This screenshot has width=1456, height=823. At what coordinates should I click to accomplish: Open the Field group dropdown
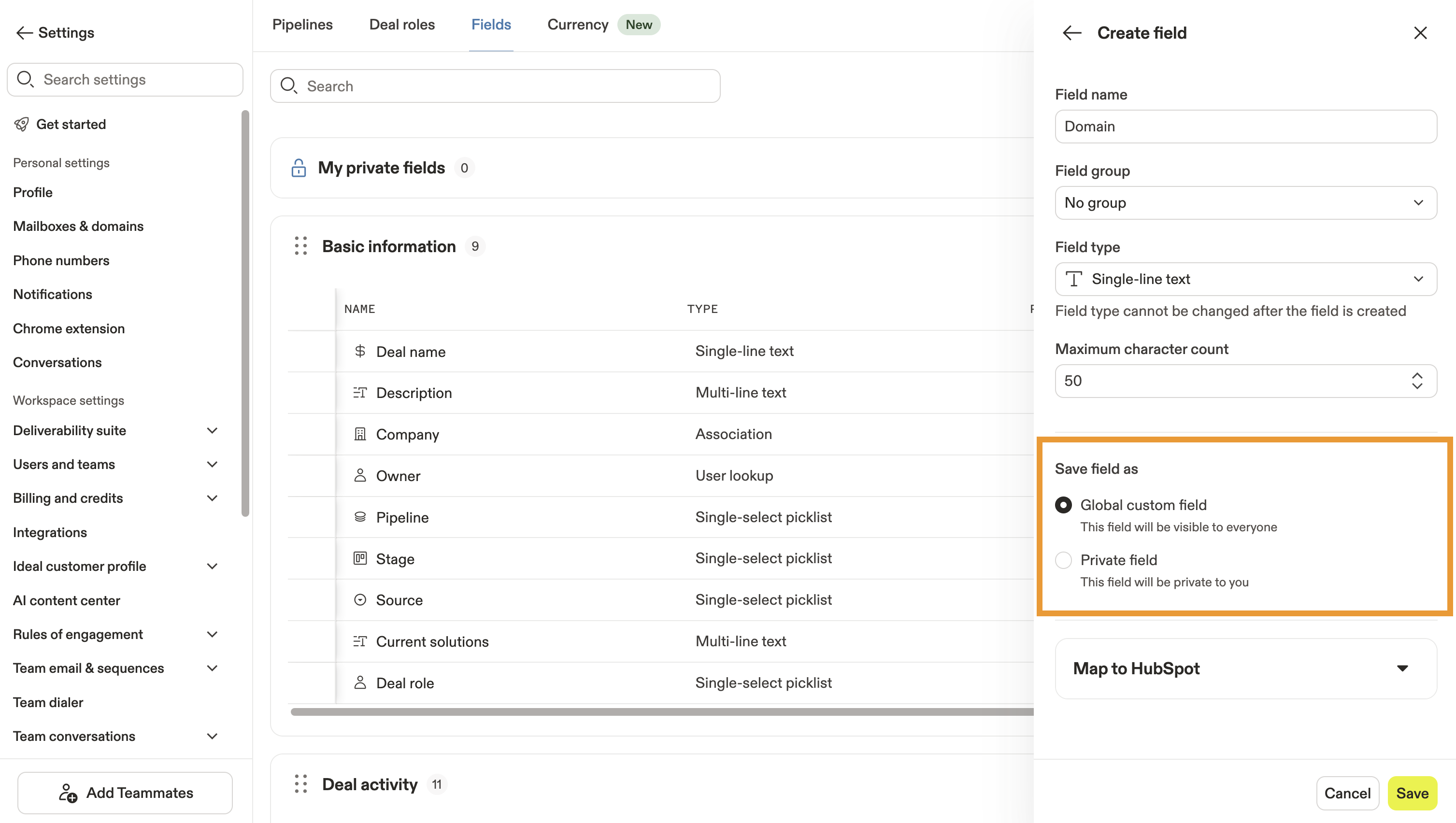(x=1245, y=203)
